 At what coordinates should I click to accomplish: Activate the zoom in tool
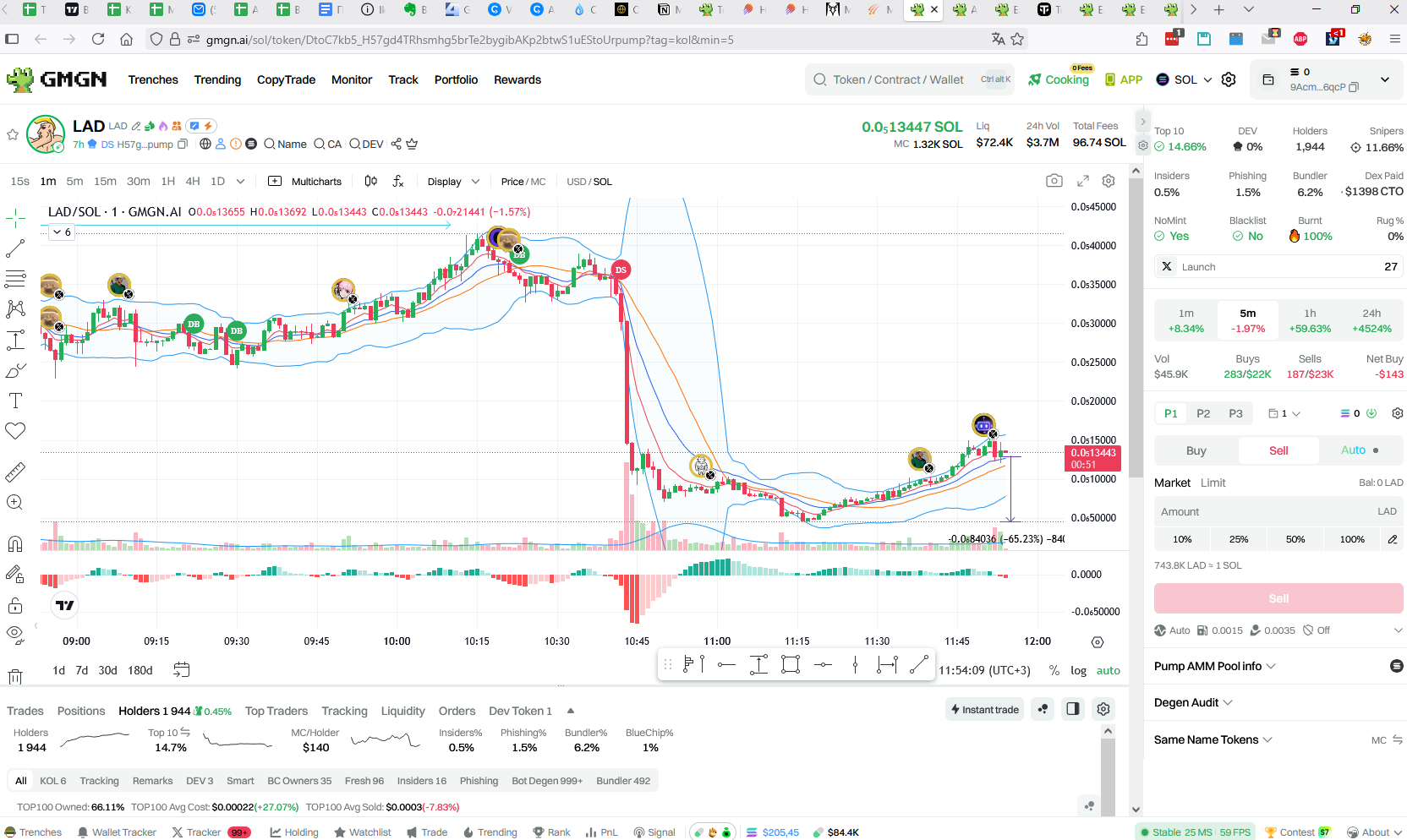point(15,502)
